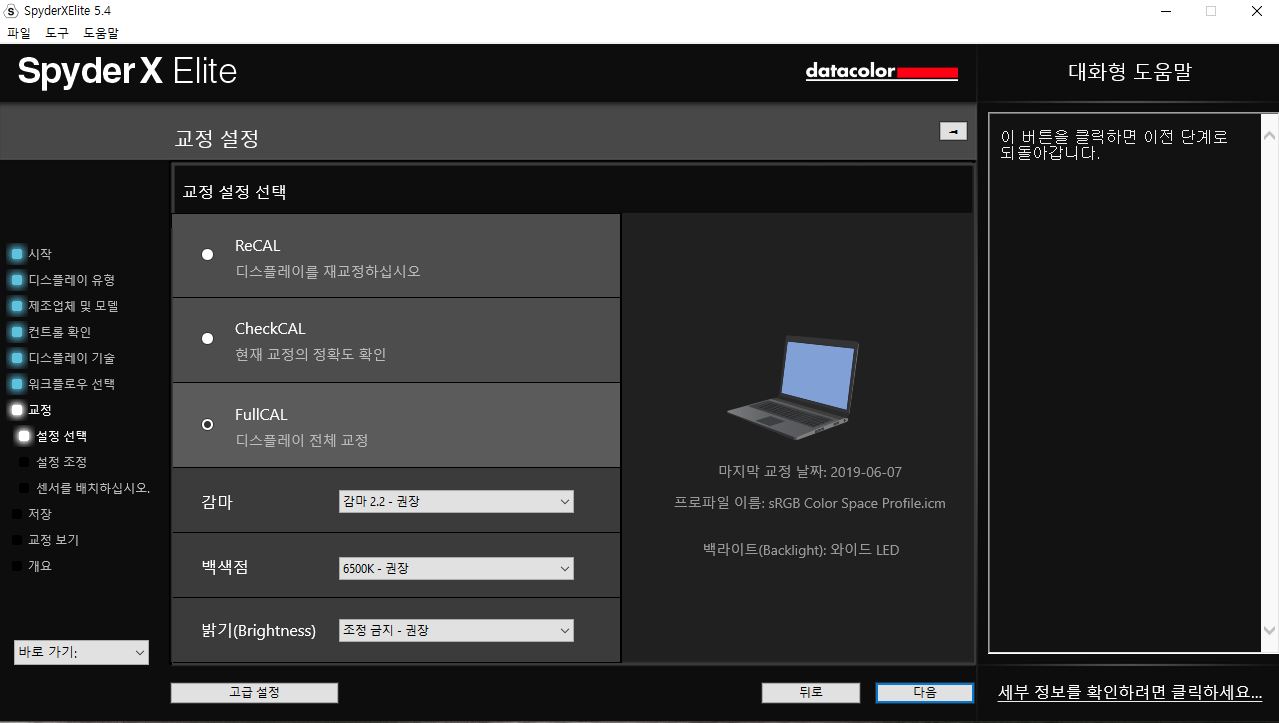Close the SpyderXElite window
This screenshot has width=1279, height=723.
1256,11
